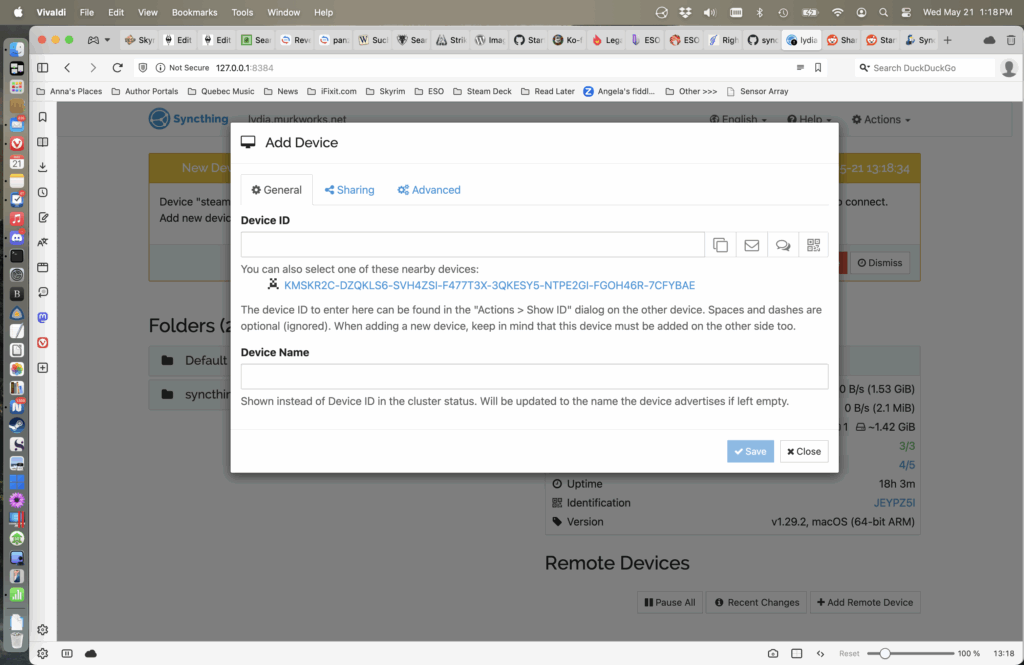Switch to the Advanced tab
The width and height of the screenshot is (1024, 665).
point(429,190)
